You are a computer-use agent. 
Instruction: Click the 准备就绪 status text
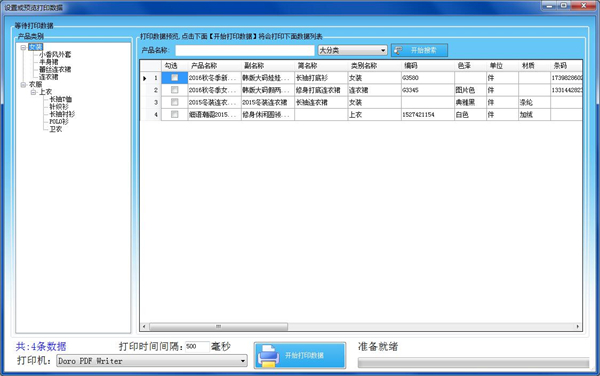[x=378, y=347]
